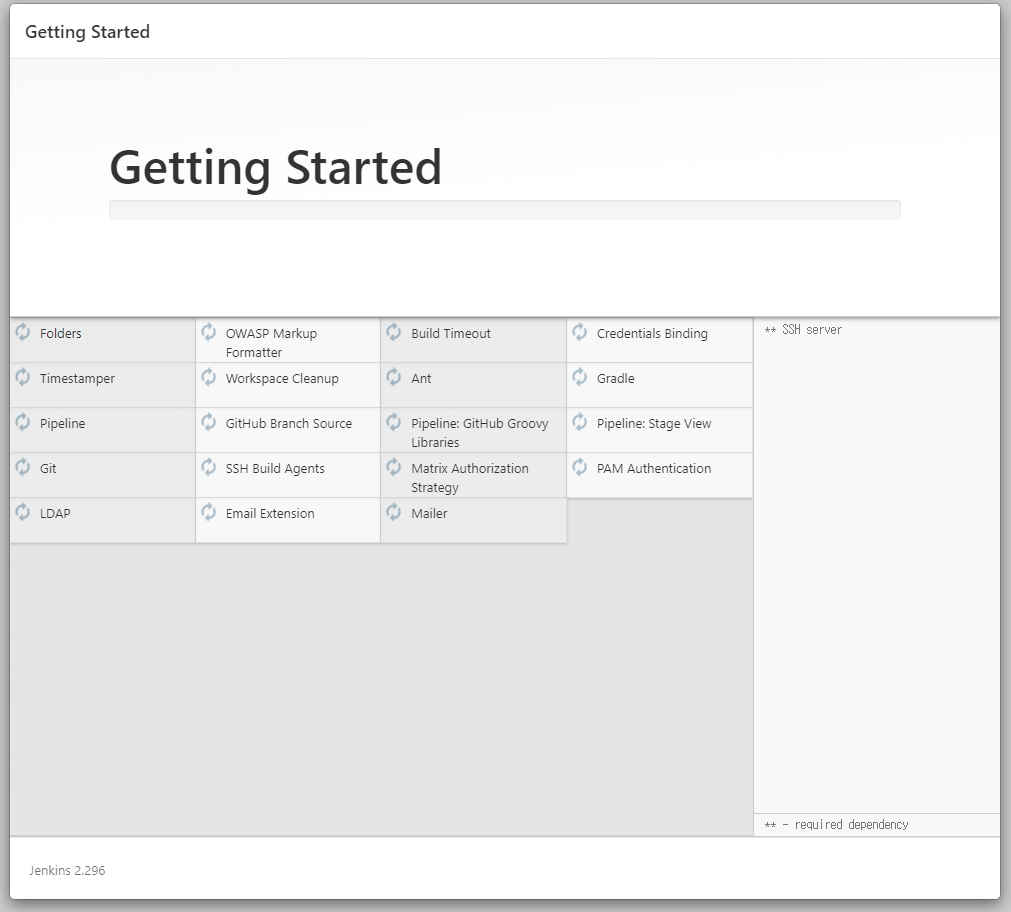
Task: Click the Matrix Authorization Strategy text
Action: [x=469, y=478]
